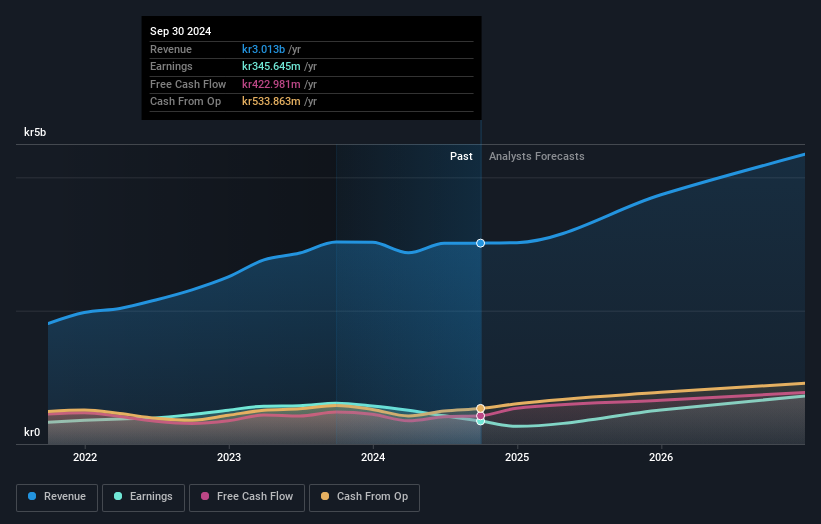
Task: Click the kr0 y-axis label
Action: (x=32, y=432)
